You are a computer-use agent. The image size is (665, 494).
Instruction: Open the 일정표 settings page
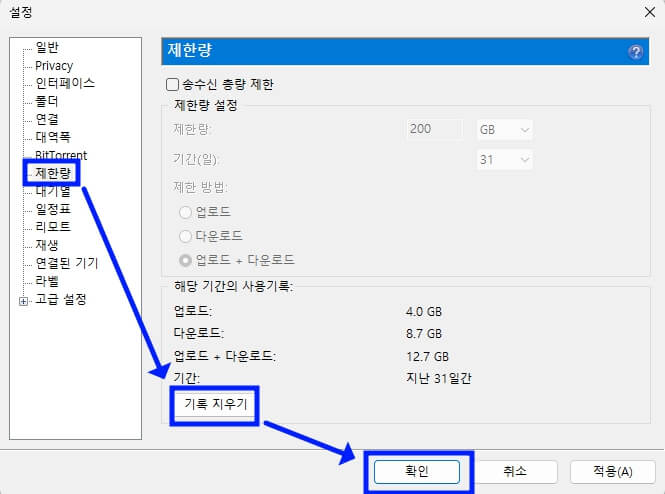pos(53,209)
